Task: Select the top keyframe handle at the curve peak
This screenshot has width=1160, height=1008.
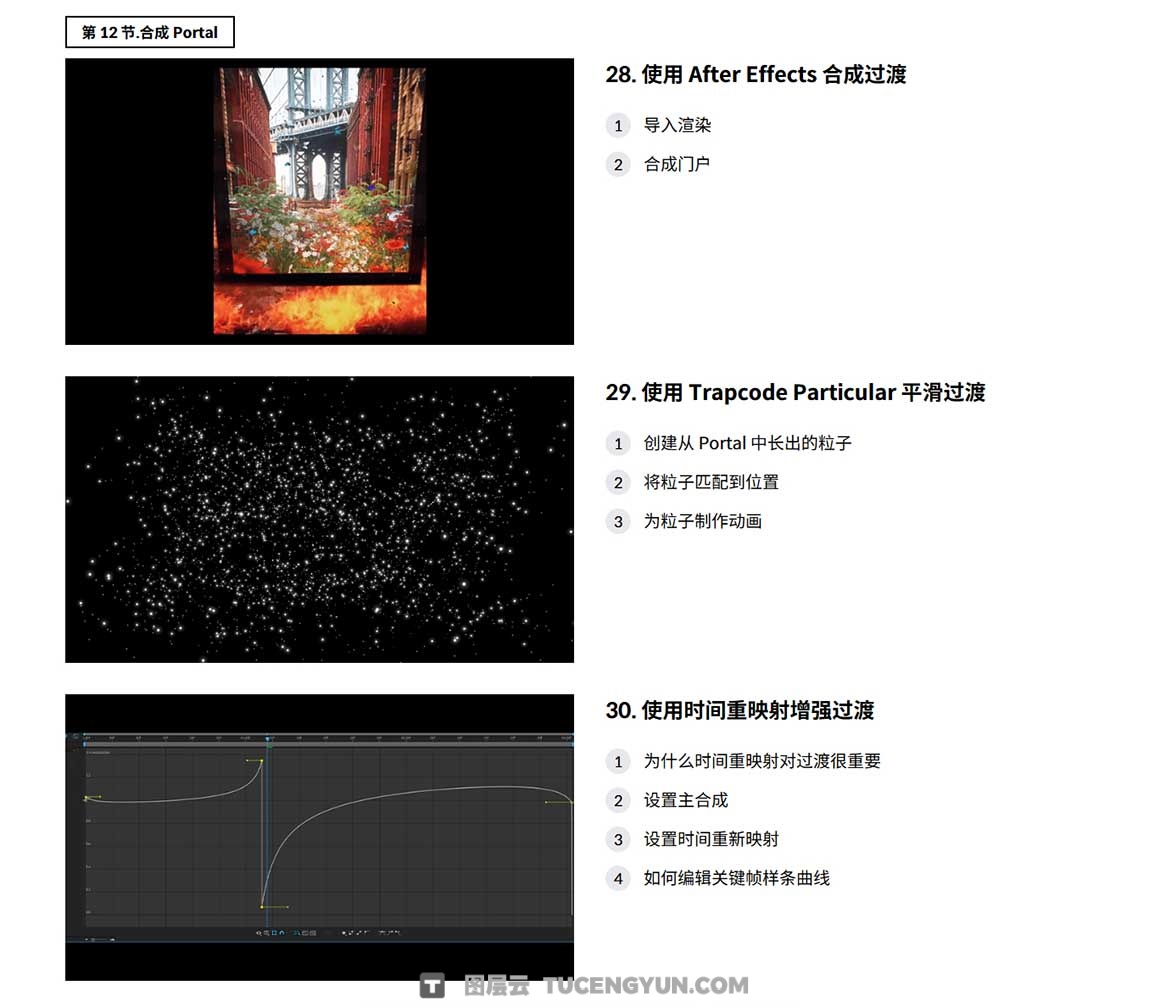Action: point(262,760)
